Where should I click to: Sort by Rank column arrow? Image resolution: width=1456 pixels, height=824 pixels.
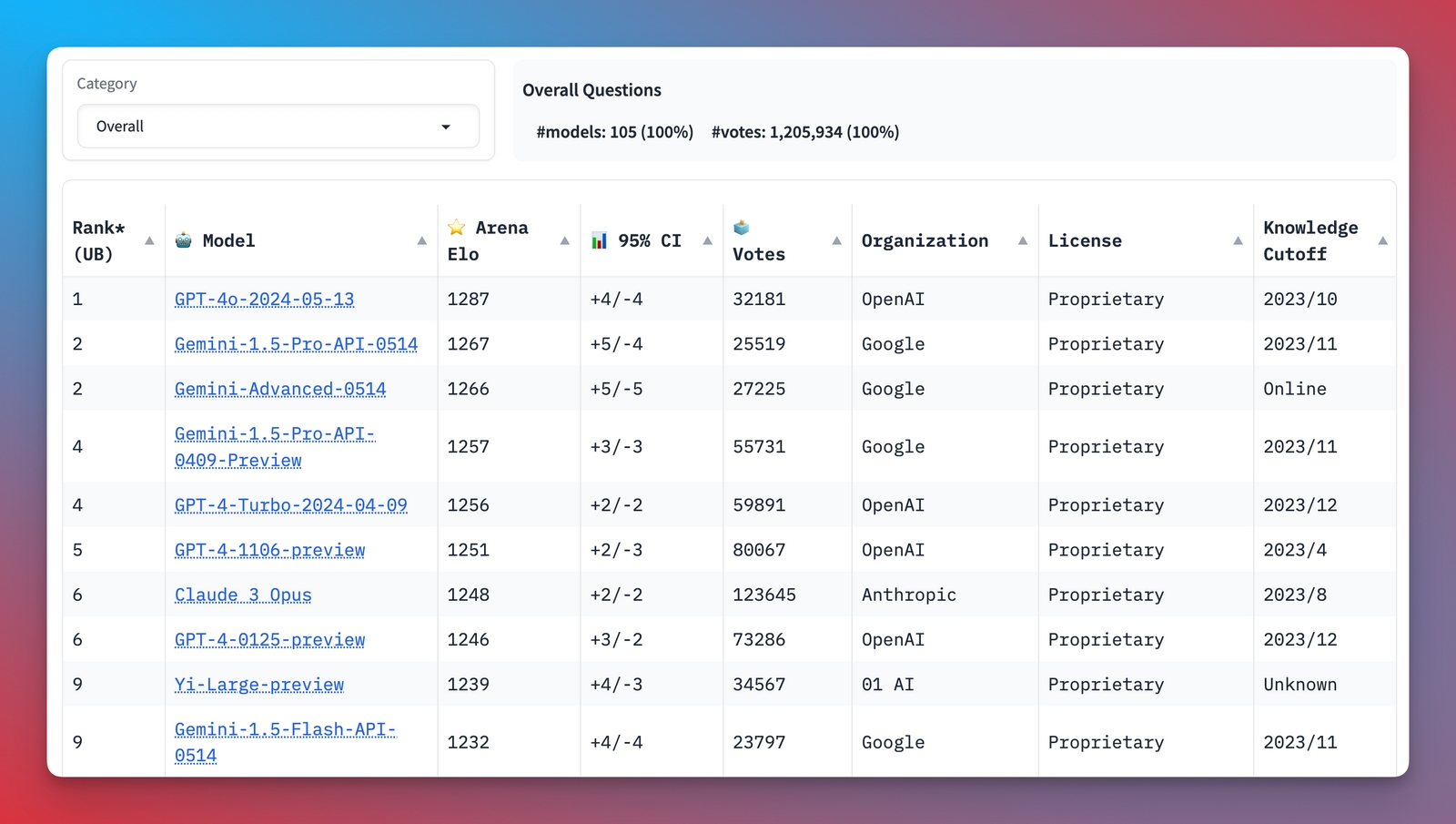149,241
